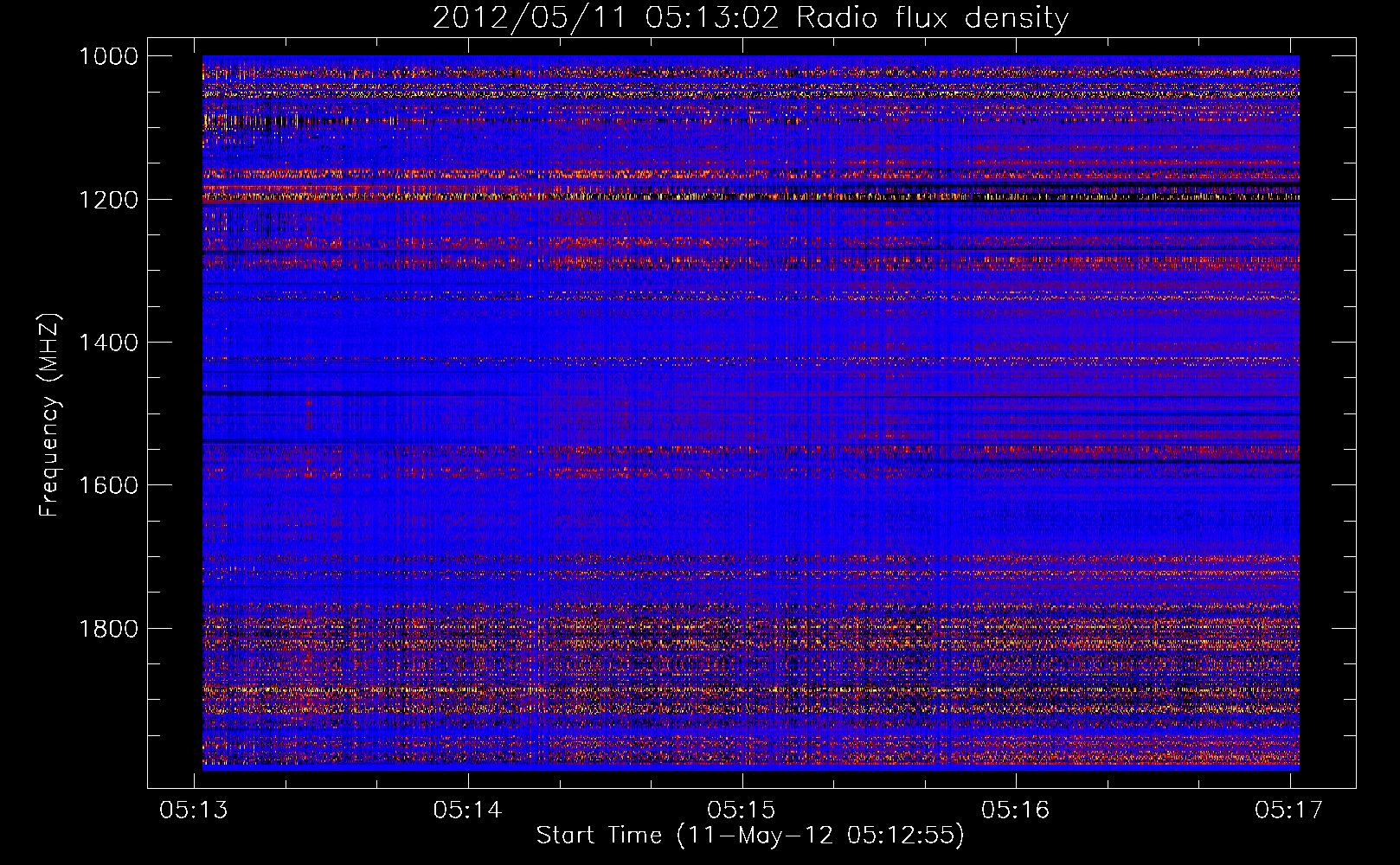Screen dimensions: 1400x865
Task: Click the 'Frequency (MHZ)' axis label
Action: tap(49, 415)
